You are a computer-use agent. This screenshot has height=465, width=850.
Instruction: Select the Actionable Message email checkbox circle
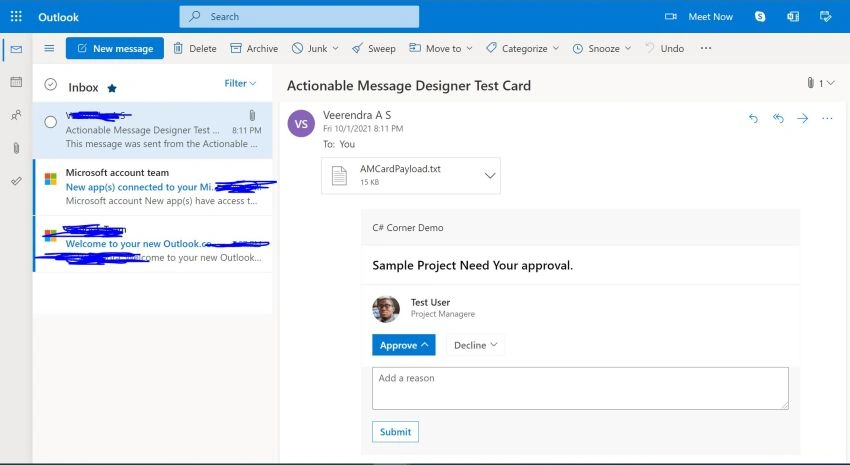[x=50, y=122]
